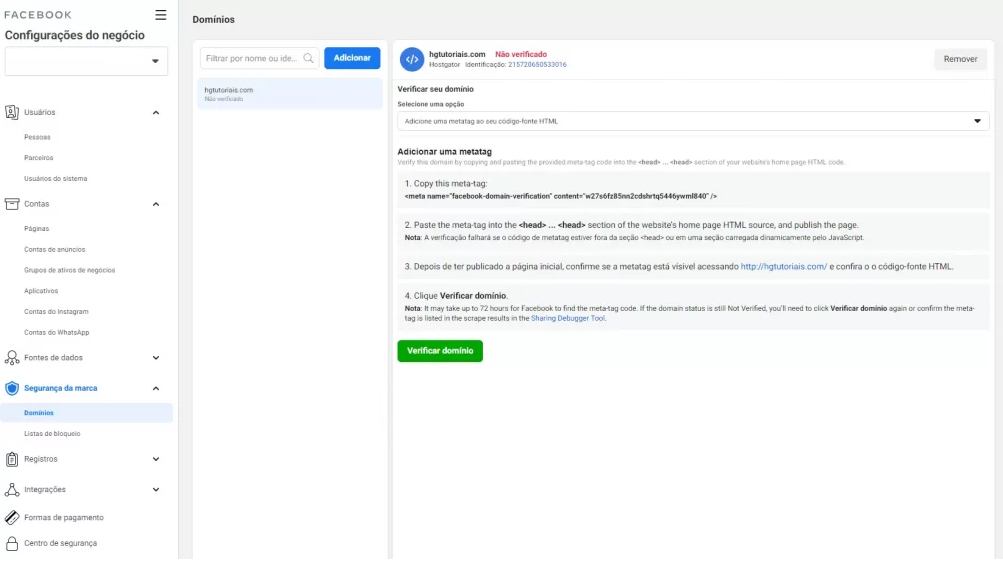Open Centro de segurança
Image resolution: width=1003 pixels, height=567 pixels.
click(60, 543)
